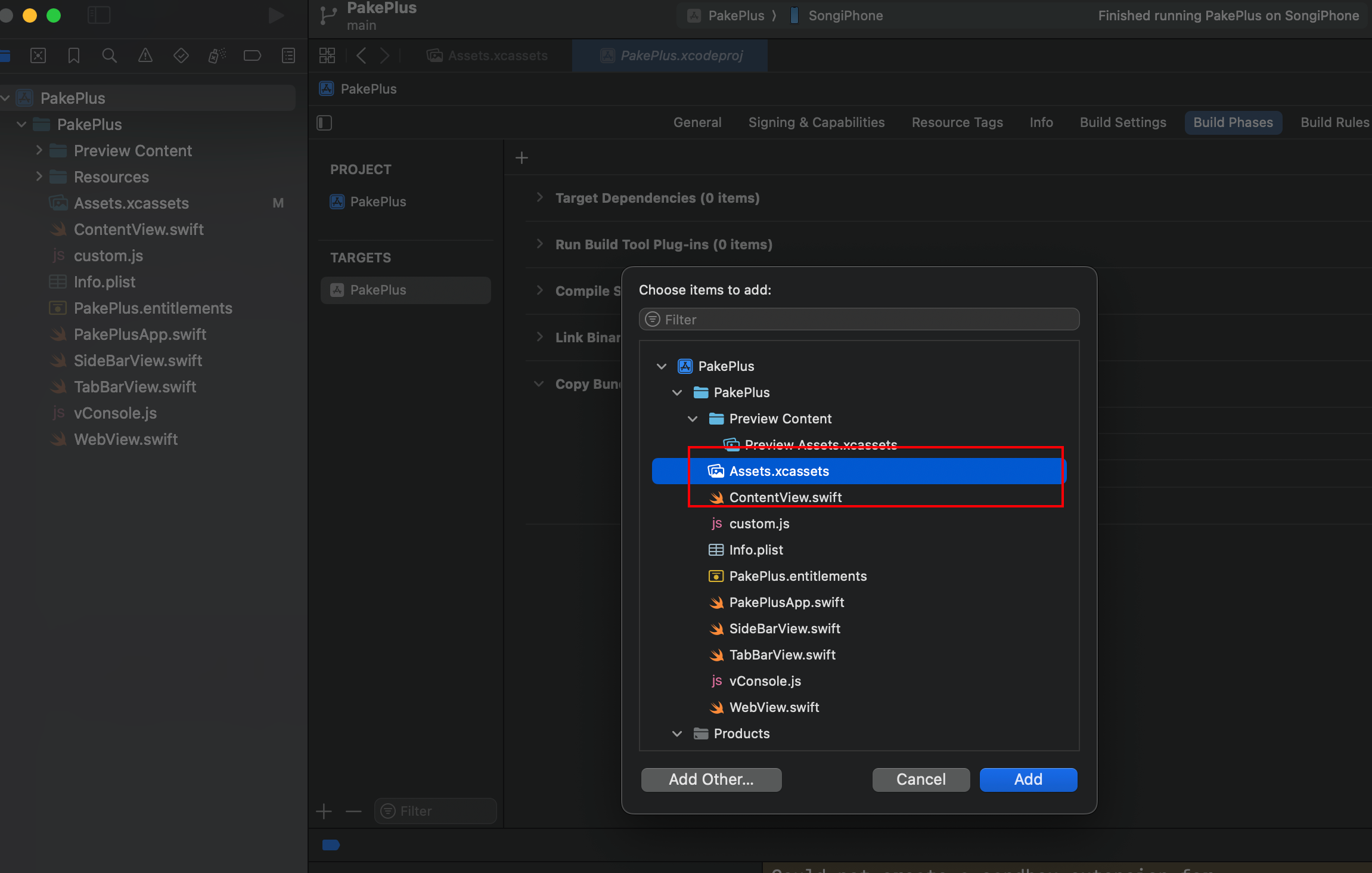The height and width of the screenshot is (873, 1372).
Task: Click the editor grid related-items icon
Action: [x=327, y=56]
